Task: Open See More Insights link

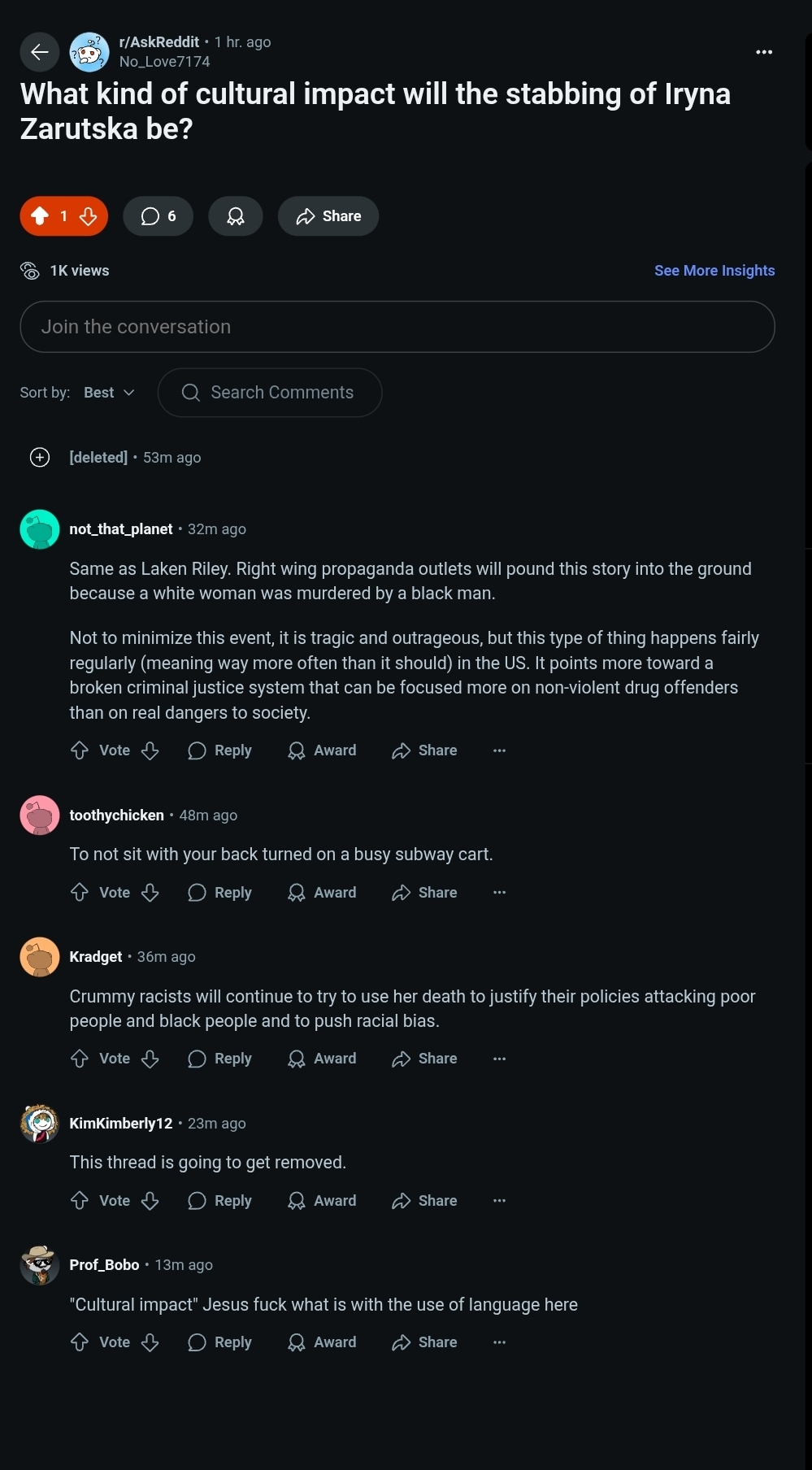Action: 714,271
